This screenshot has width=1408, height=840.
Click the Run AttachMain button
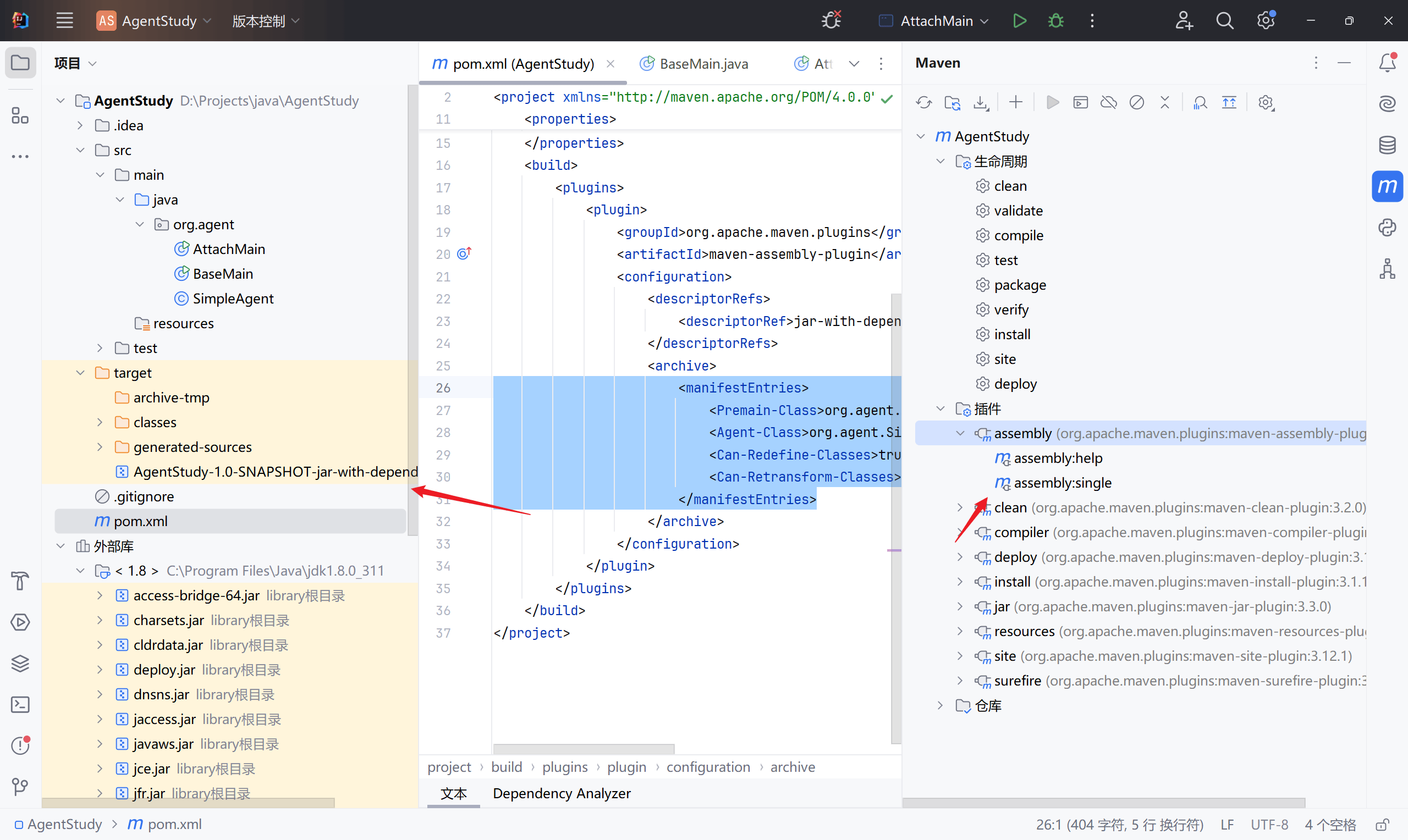[x=1019, y=21]
